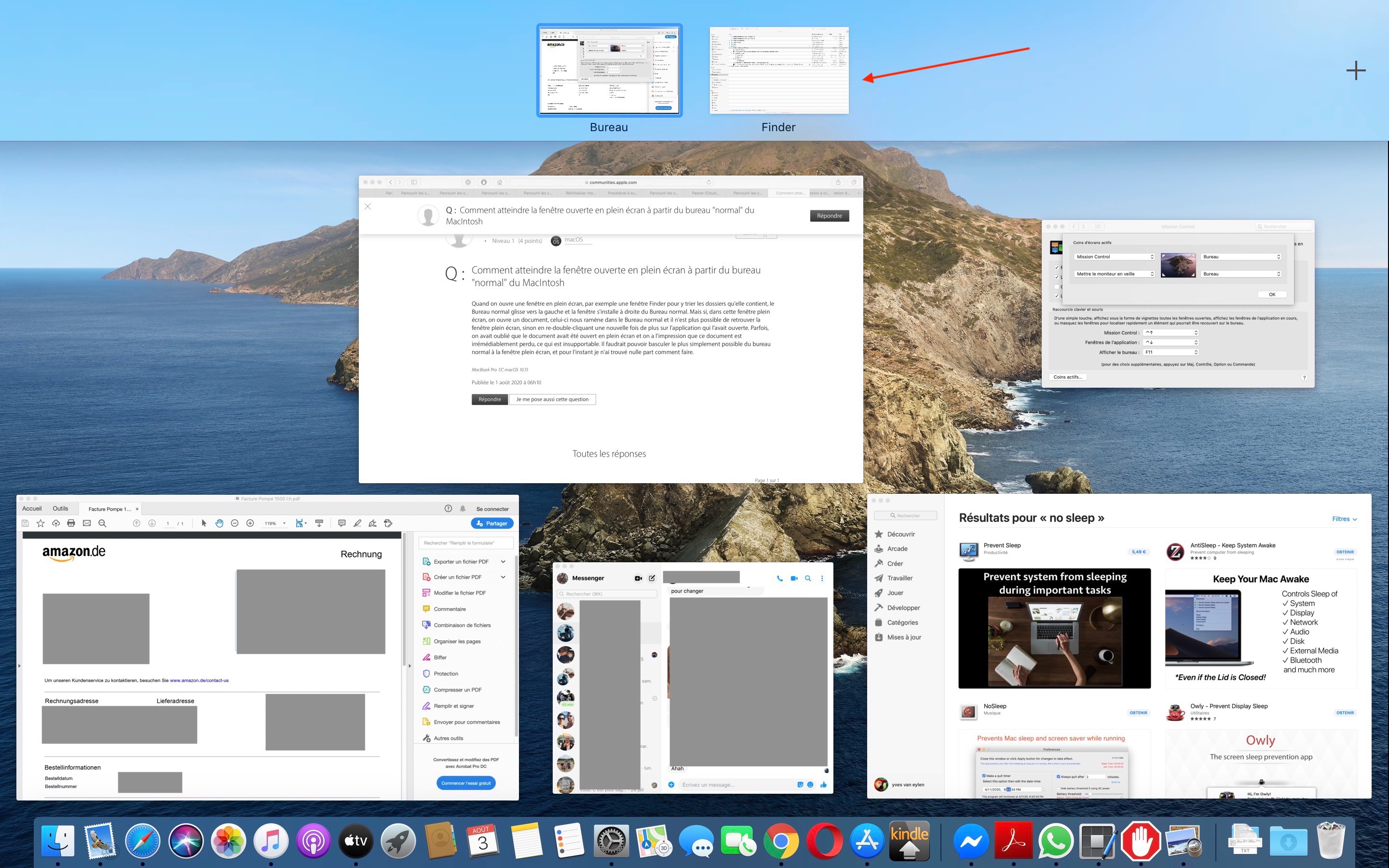
Task: Open the Mission Control hot corner dropdown
Action: [1114, 257]
